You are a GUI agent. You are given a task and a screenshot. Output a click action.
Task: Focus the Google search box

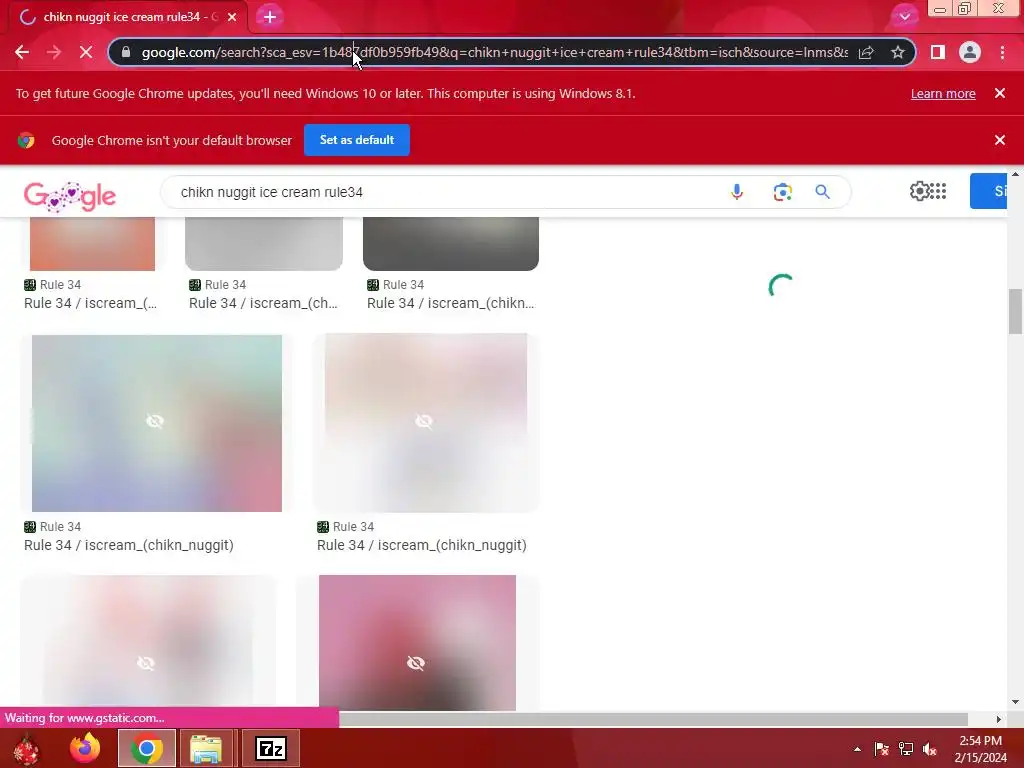click(451, 192)
